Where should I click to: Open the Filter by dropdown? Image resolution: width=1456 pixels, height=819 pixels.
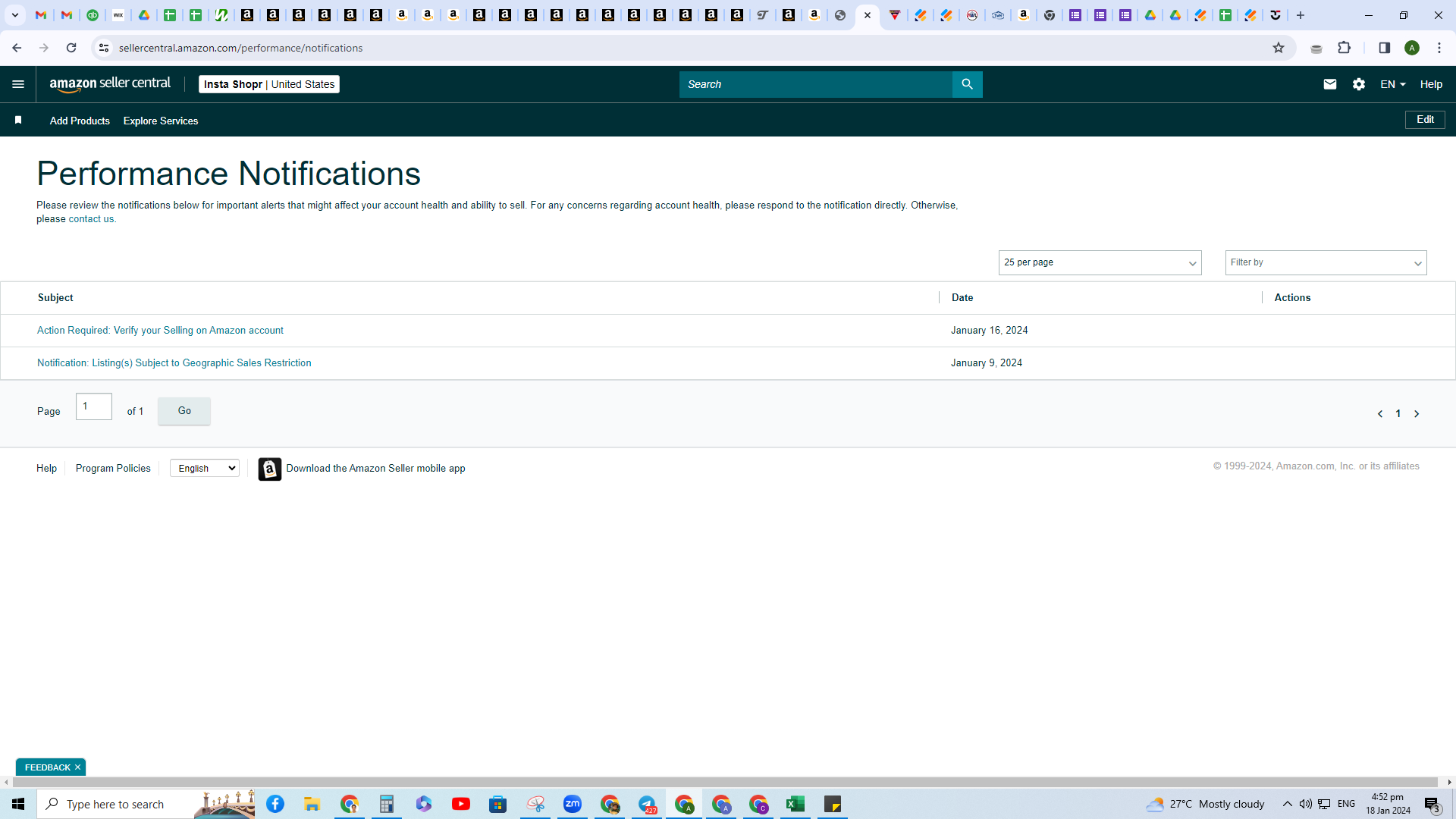[x=1326, y=262]
